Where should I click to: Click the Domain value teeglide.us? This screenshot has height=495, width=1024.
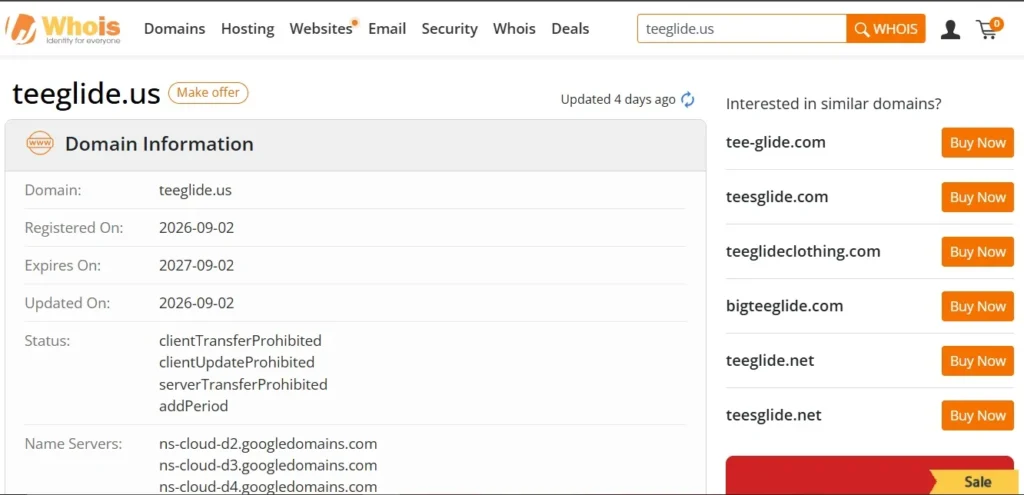(x=195, y=190)
